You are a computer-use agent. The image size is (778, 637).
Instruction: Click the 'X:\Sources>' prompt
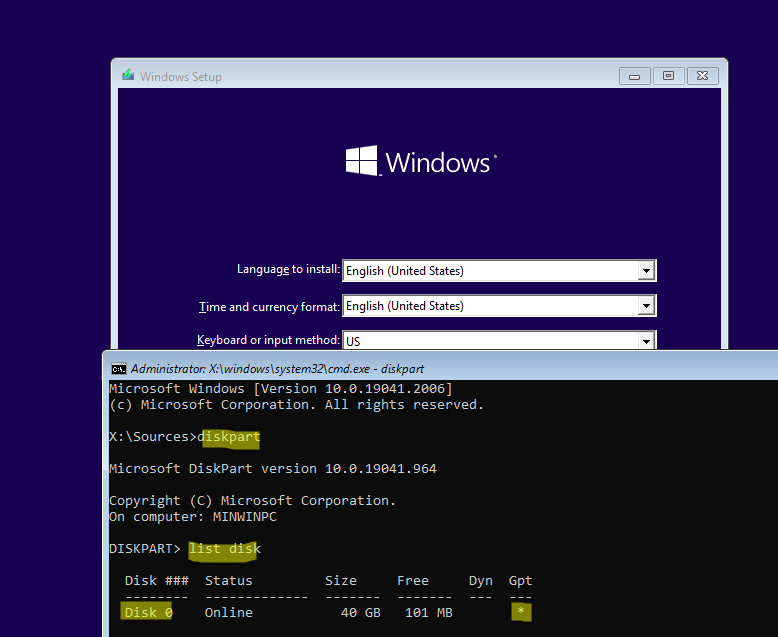pos(153,437)
